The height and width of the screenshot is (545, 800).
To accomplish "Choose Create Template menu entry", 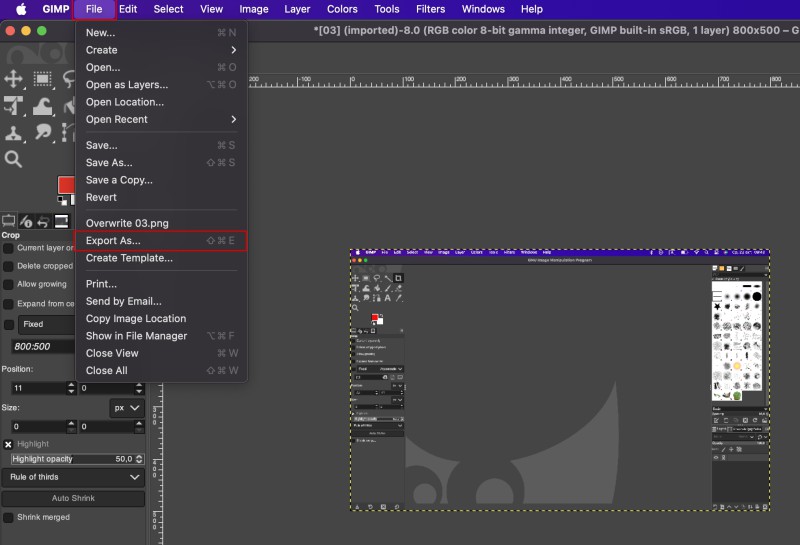I will (x=161, y=258).
